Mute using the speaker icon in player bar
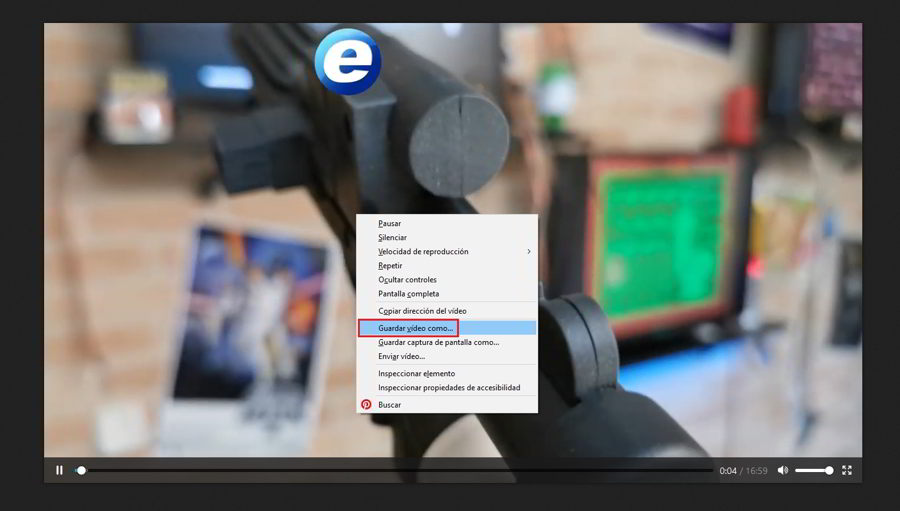This screenshot has width=900, height=511. 783,470
